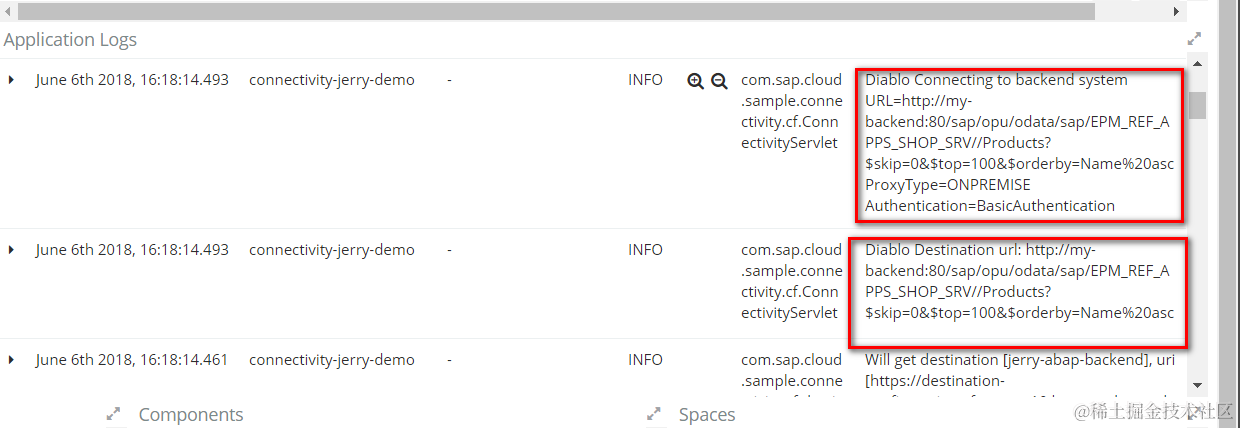Maximize the Application Logs panel
Screen dimensions: 1240x428
1194,39
